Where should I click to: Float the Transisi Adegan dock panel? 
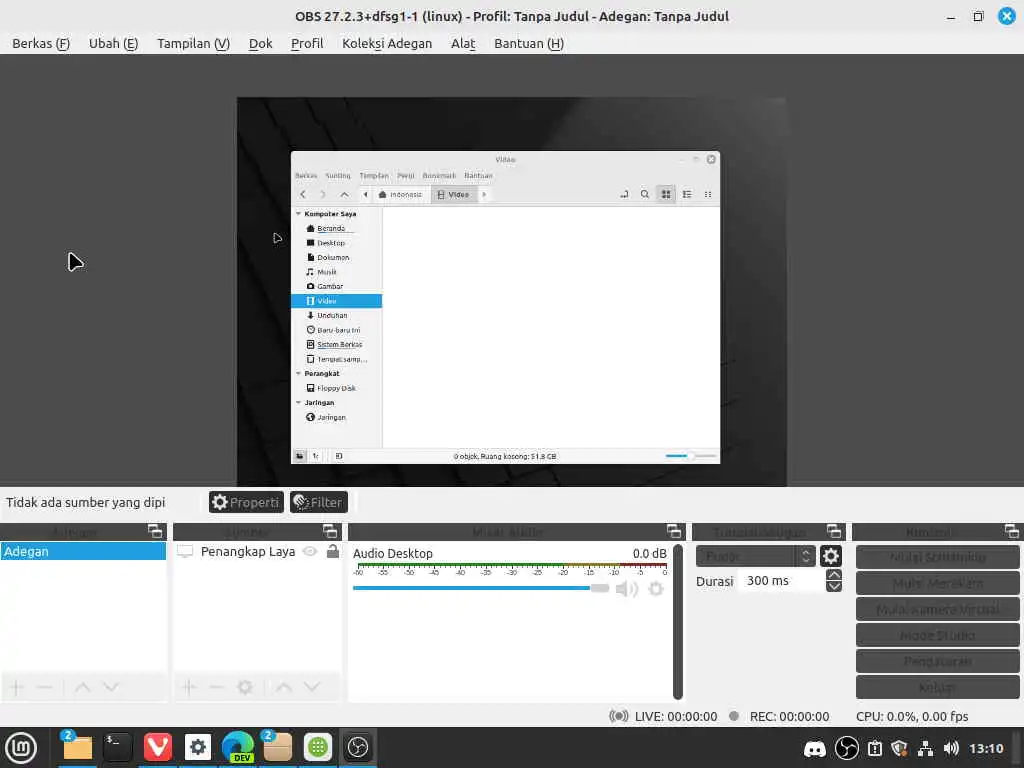coord(834,531)
